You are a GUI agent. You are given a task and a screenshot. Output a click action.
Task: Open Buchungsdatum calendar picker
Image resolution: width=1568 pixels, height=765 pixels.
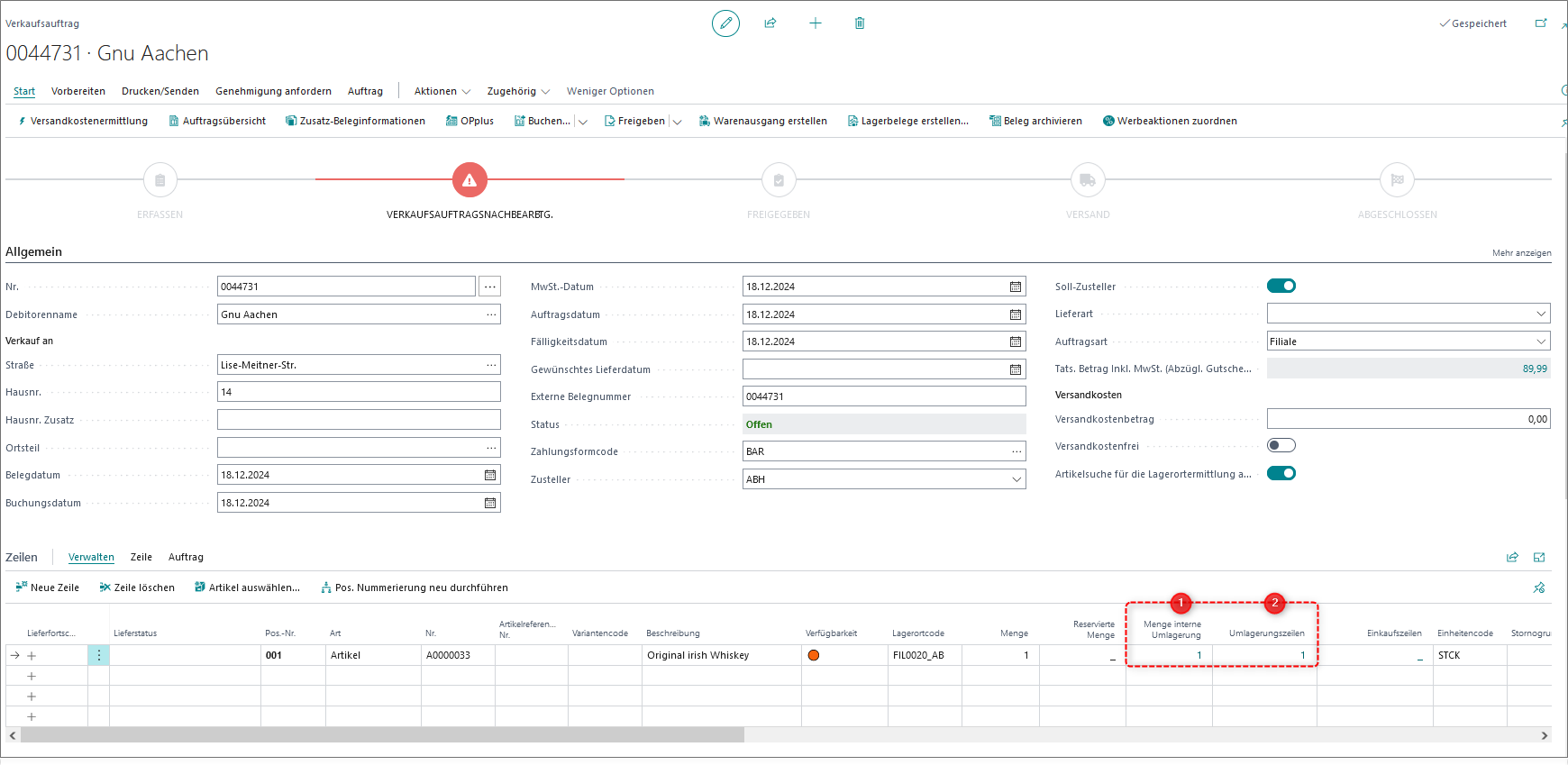tap(490, 503)
